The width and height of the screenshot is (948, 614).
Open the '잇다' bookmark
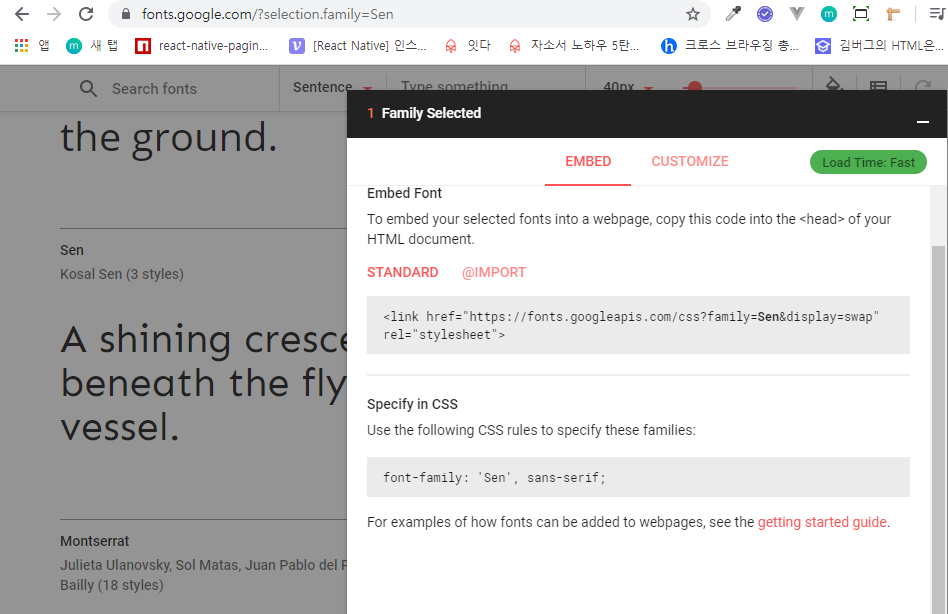tap(467, 45)
